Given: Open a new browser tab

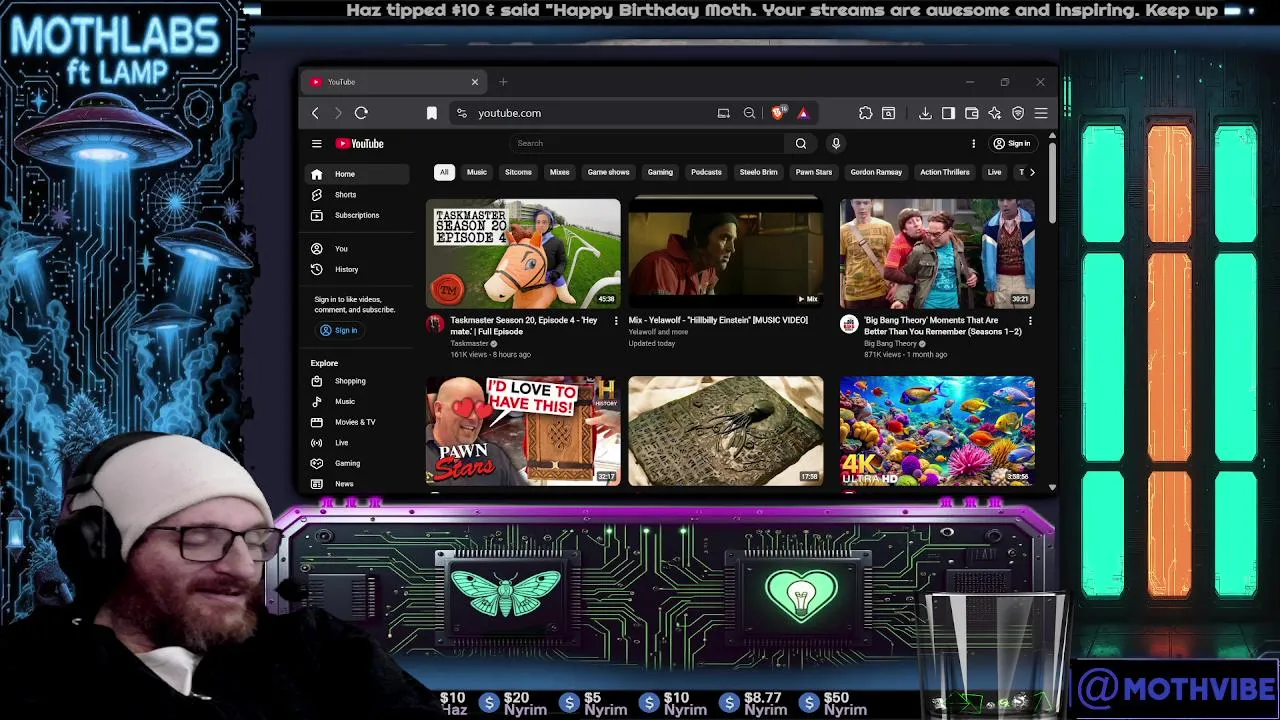Looking at the screenshot, I should 503,82.
